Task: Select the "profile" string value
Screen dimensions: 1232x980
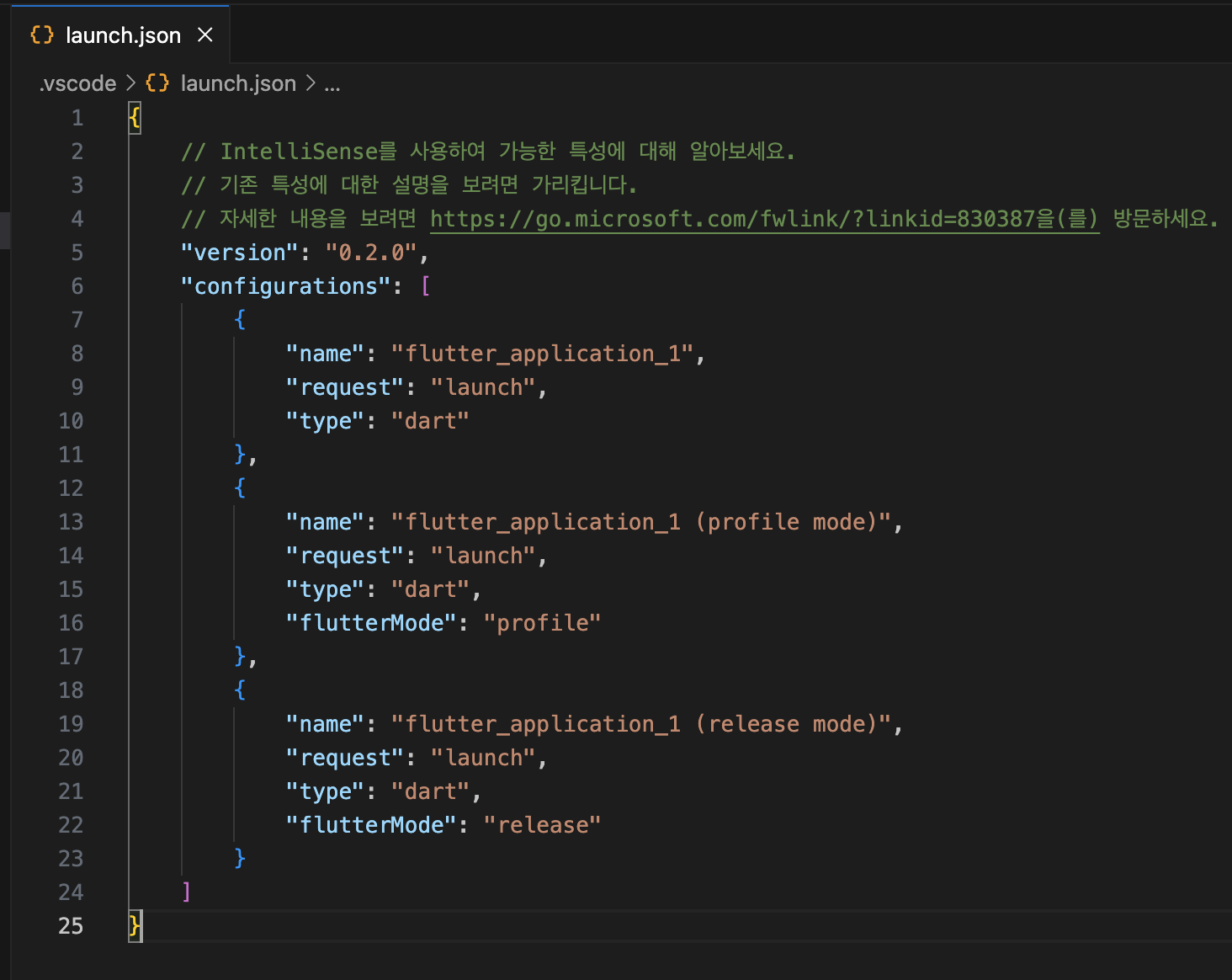Action: 543,622
